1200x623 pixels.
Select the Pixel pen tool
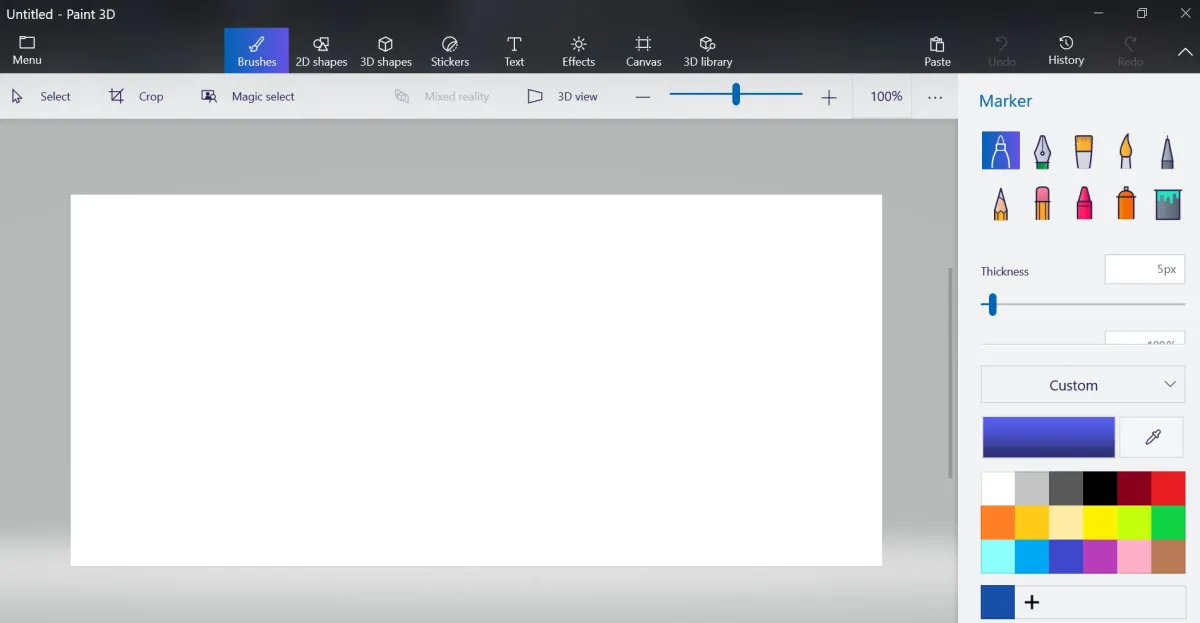1167,151
